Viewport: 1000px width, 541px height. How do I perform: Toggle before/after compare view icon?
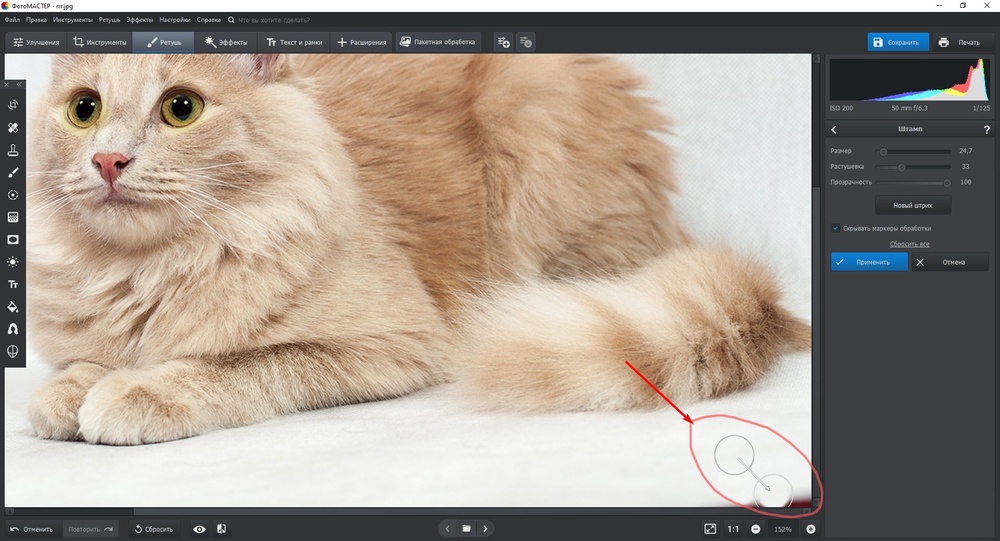point(221,529)
